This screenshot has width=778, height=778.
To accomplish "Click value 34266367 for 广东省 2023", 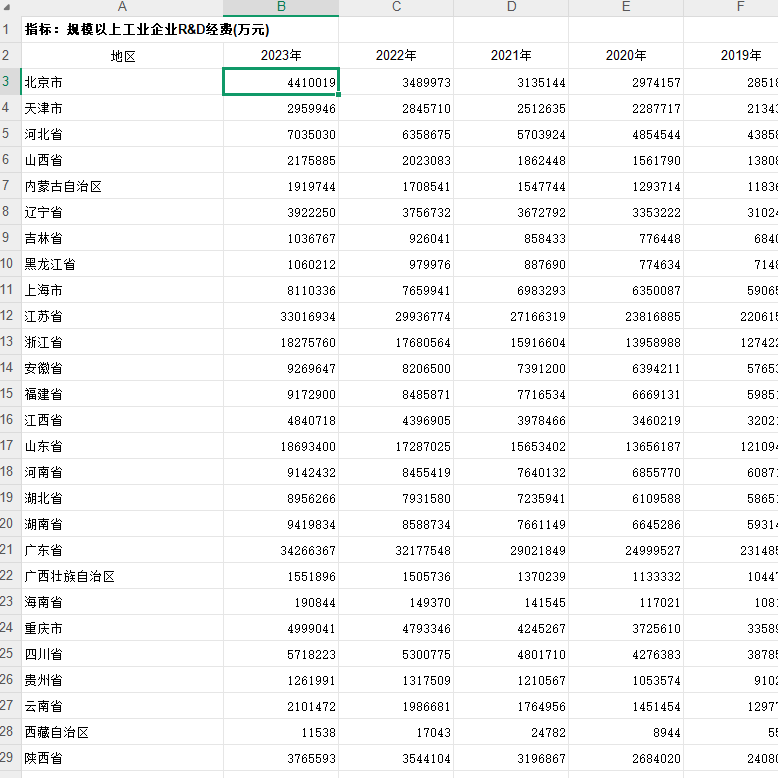I will click(x=281, y=550).
